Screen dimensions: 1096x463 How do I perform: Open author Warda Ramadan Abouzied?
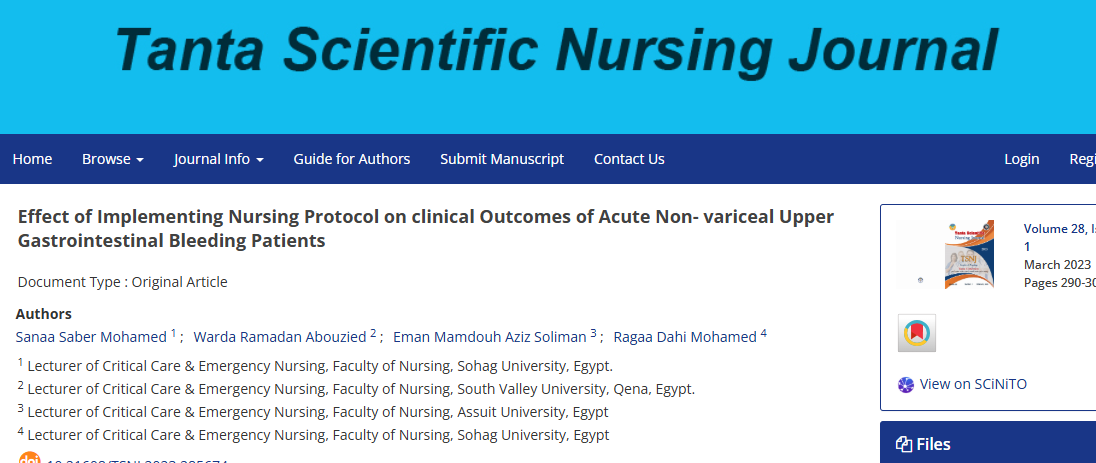280,337
